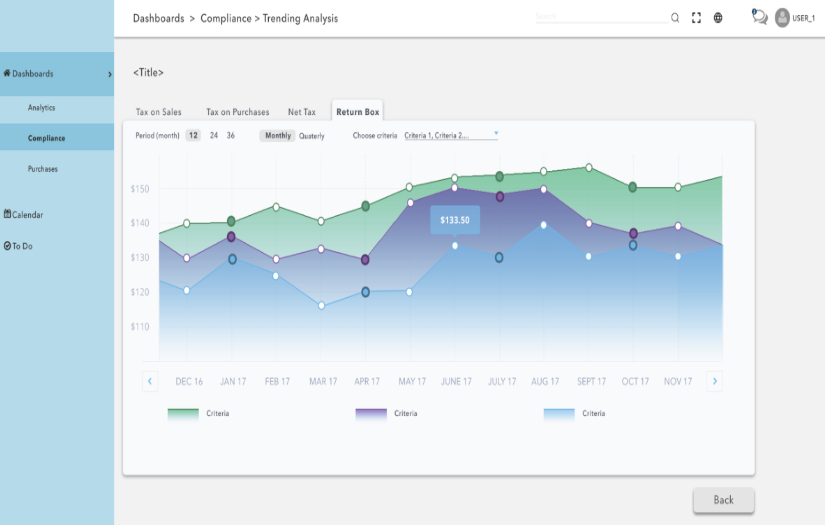Click the Back button
Screen dimensions: 825x525
[723, 500]
